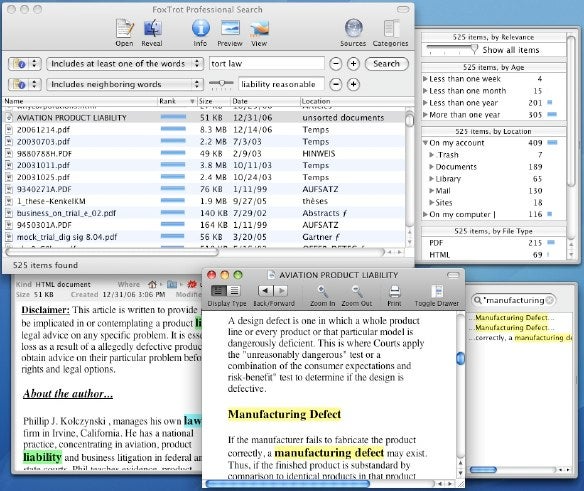Add criterion with plus beside liability reasonable
This screenshot has width=584, height=491.
tap(353, 84)
